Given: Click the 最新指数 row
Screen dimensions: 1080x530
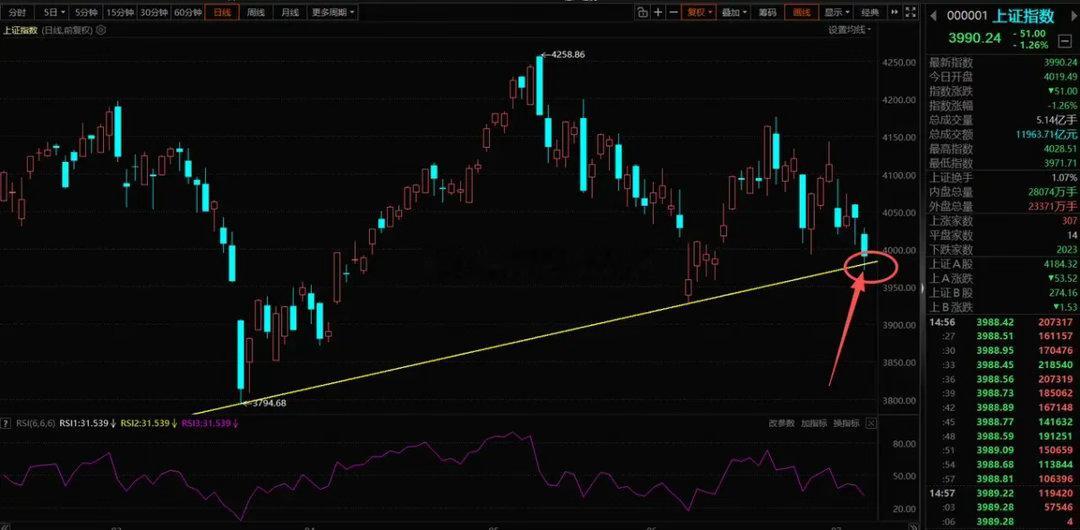Looking at the screenshot, I should 1002,62.
